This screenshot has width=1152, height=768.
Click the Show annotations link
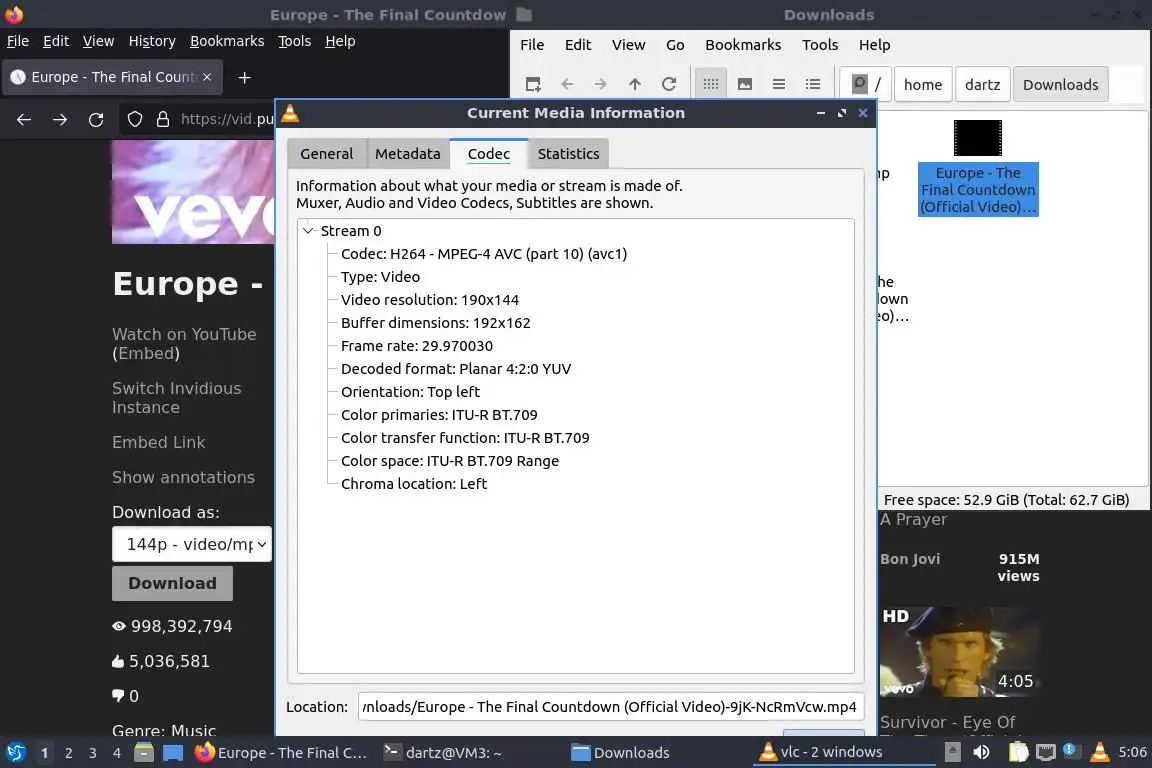tap(184, 478)
